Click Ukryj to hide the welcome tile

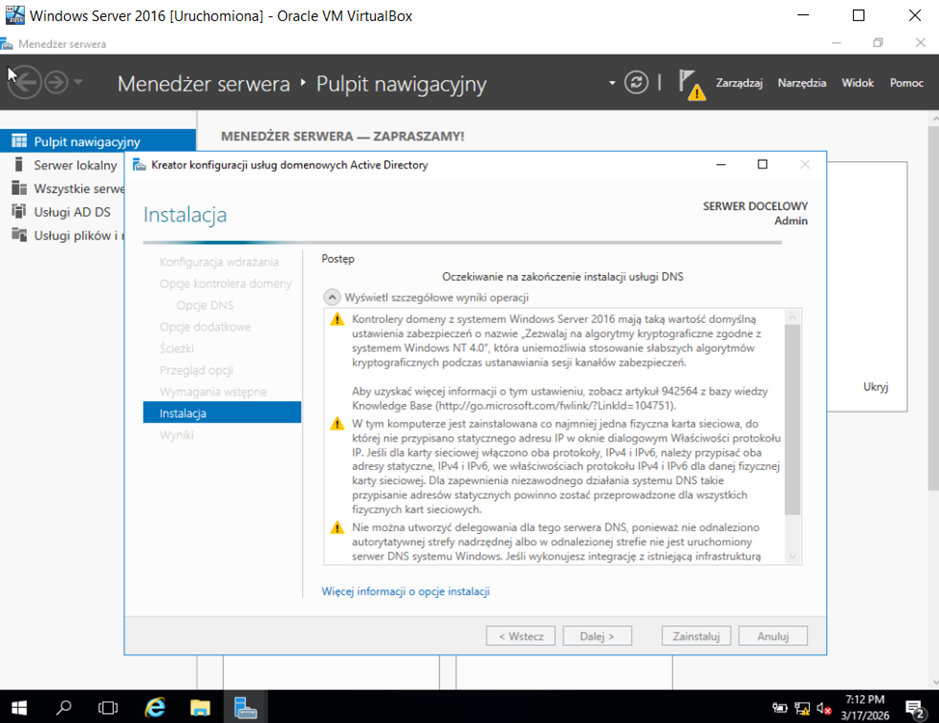coord(875,387)
